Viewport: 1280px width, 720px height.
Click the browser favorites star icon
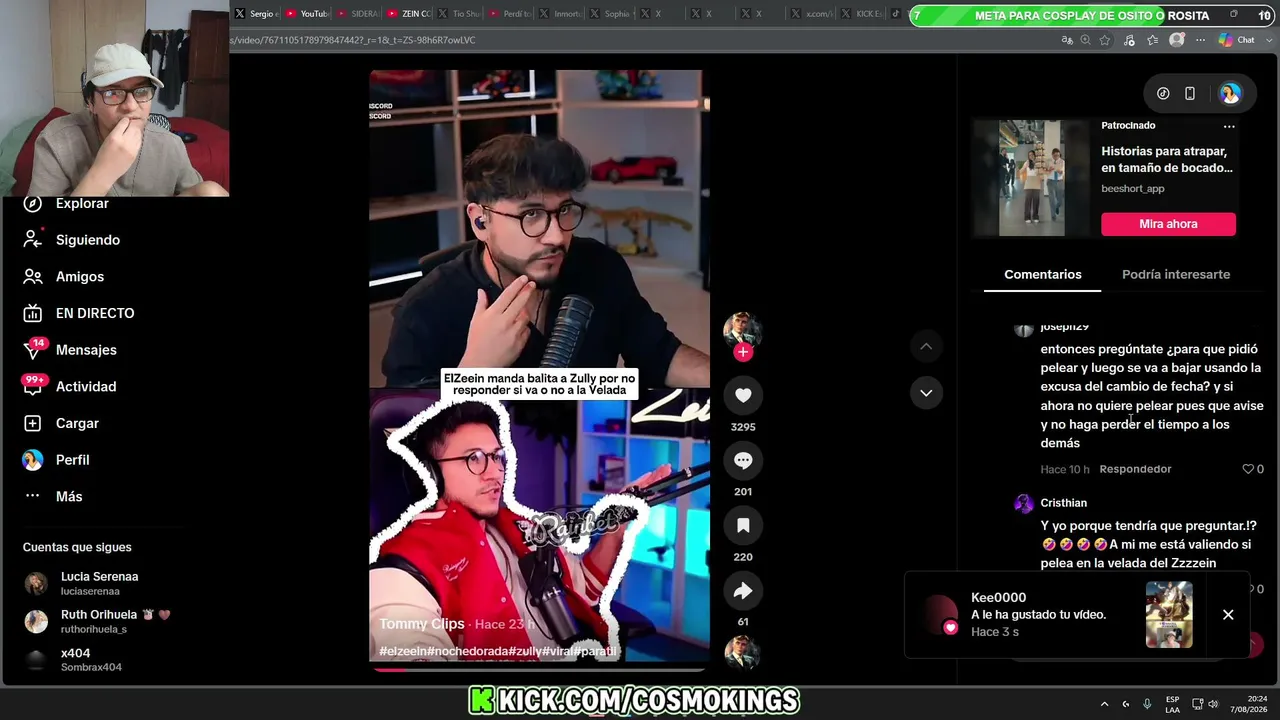point(1105,40)
